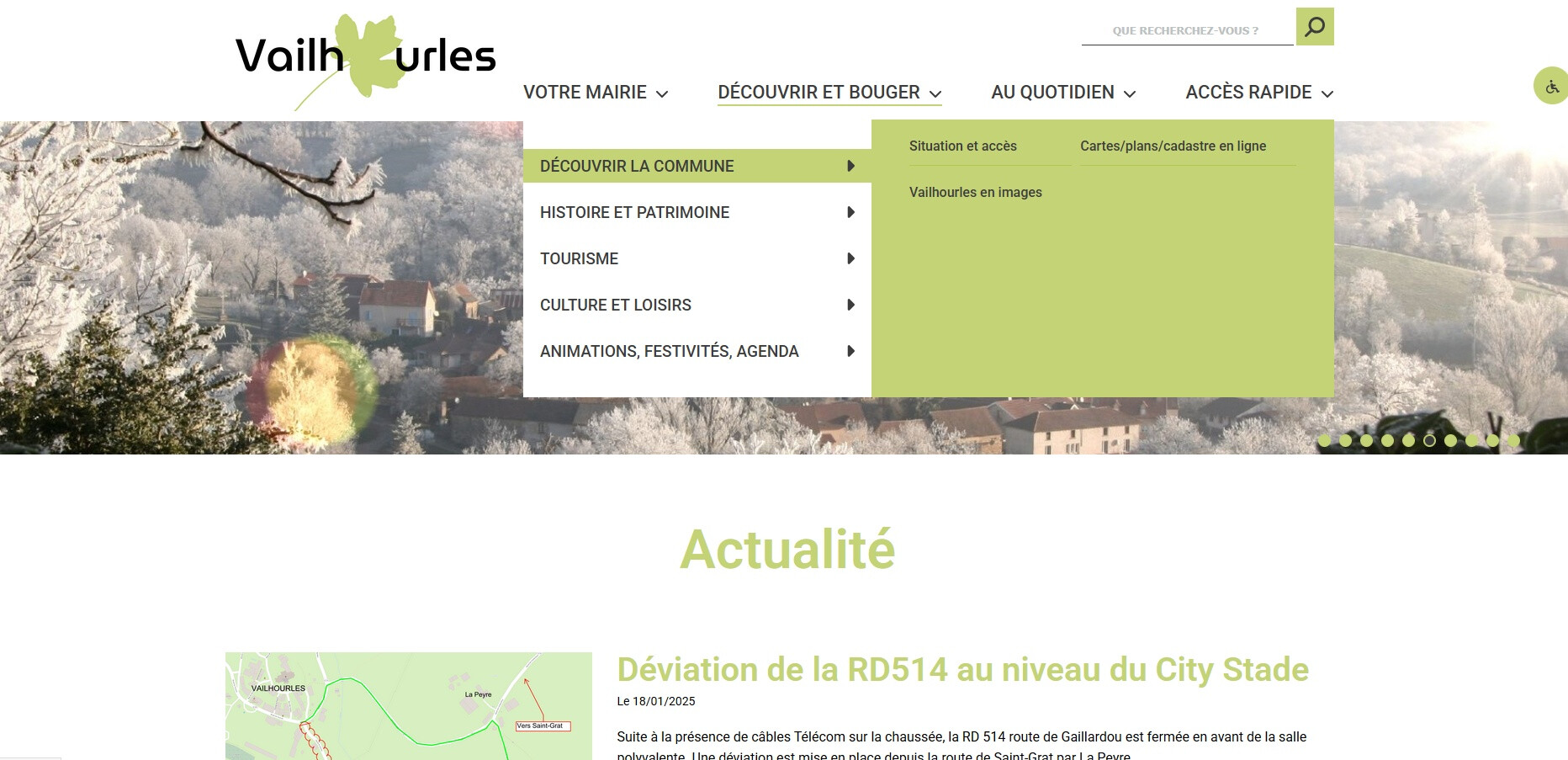1568x760 pixels.
Task: Select the first carousel slide dot
Action: click(1324, 440)
